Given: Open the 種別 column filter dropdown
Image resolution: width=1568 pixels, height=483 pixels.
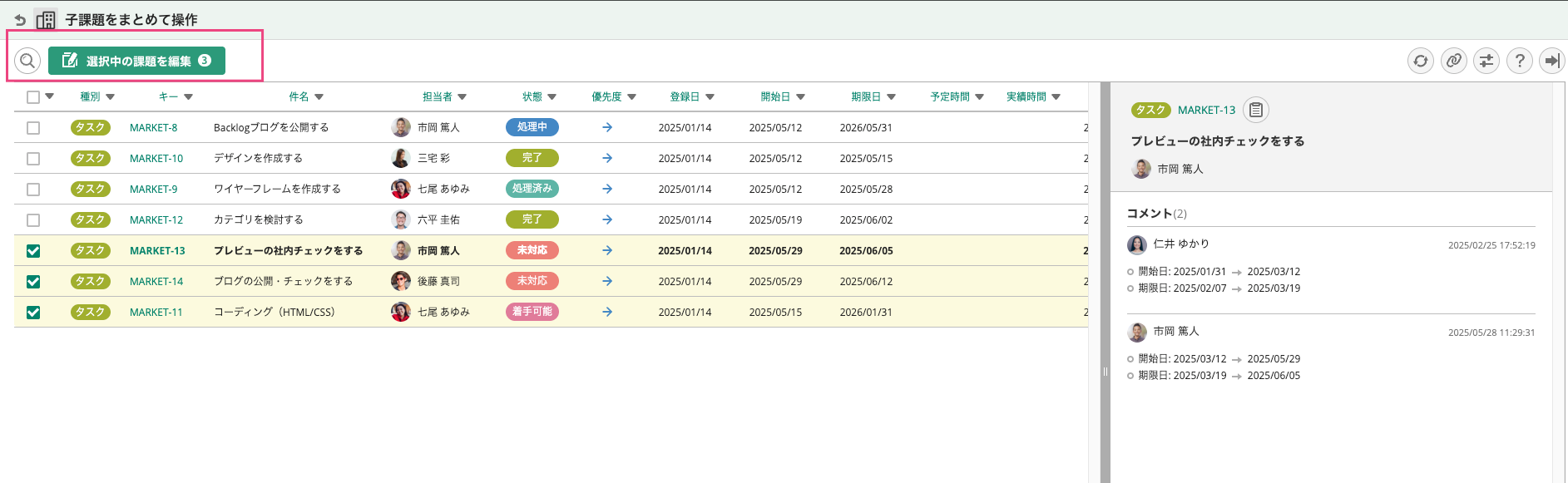Looking at the screenshot, I should coord(111,97).
